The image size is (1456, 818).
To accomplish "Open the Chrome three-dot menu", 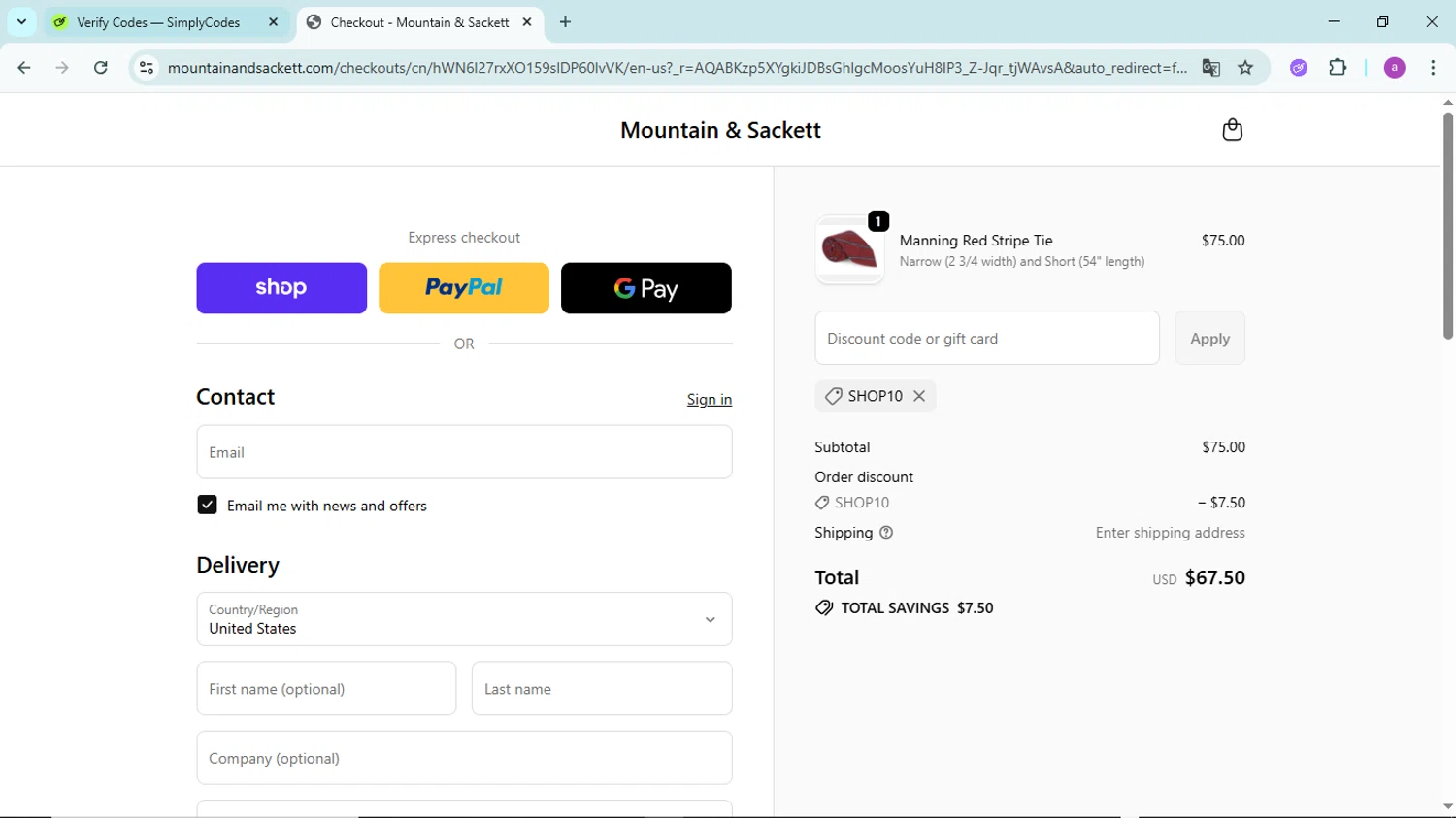I will pos(1433,68).
